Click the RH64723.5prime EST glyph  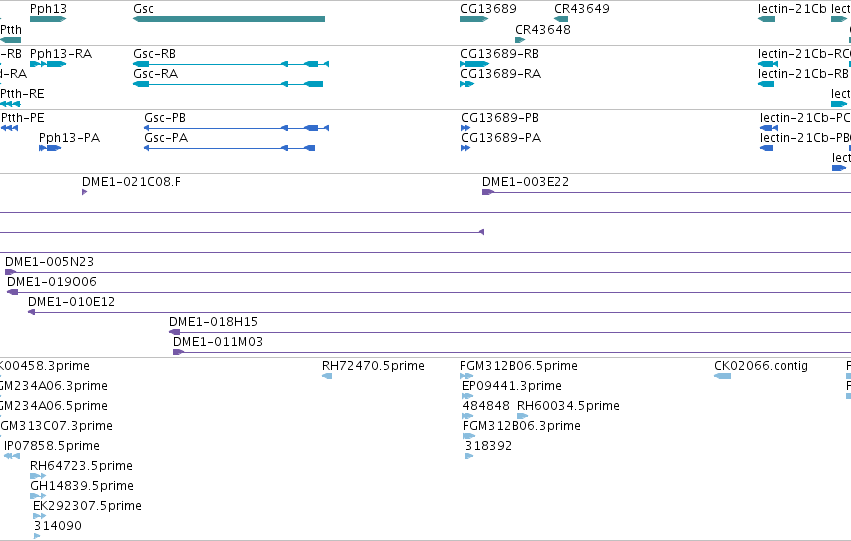tap(38, 476)
